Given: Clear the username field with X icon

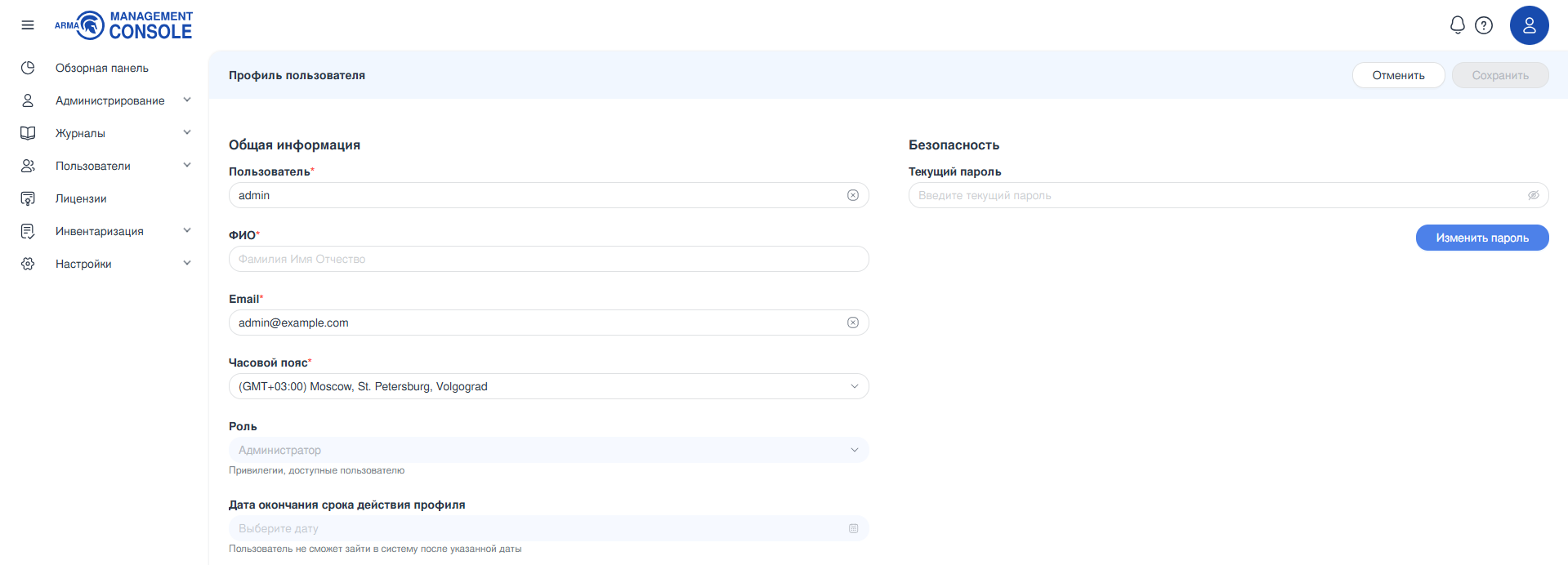Looking at the screenshot, I should (x=852, y=195).
